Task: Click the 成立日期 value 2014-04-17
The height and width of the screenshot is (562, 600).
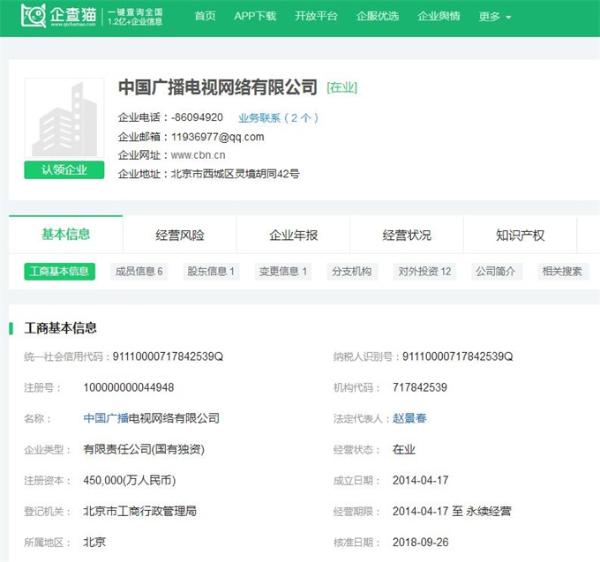Action: click(x=420, y=480)
